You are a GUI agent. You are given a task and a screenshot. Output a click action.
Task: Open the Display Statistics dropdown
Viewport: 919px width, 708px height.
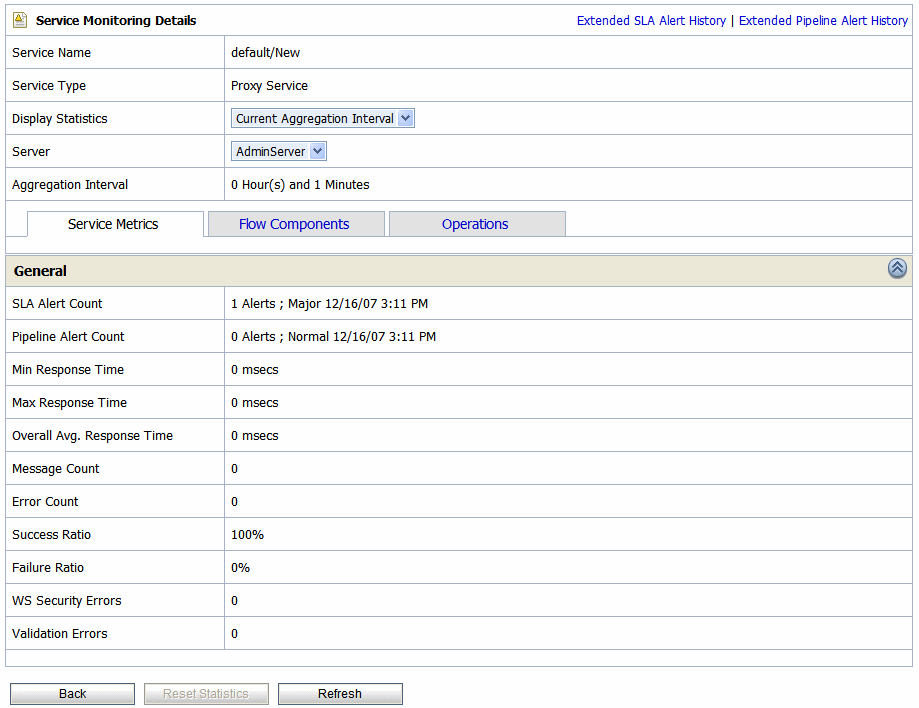pyautogui.click(x=322, y=118)
